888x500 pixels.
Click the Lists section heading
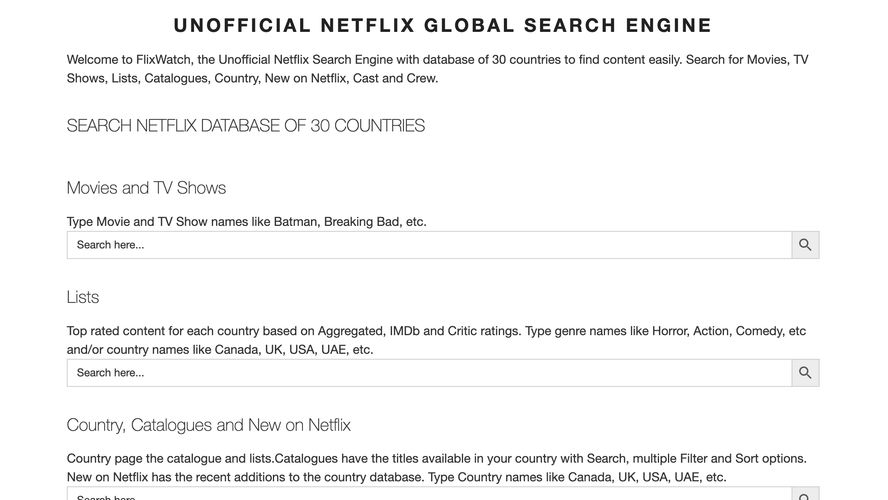pos(83,297)
